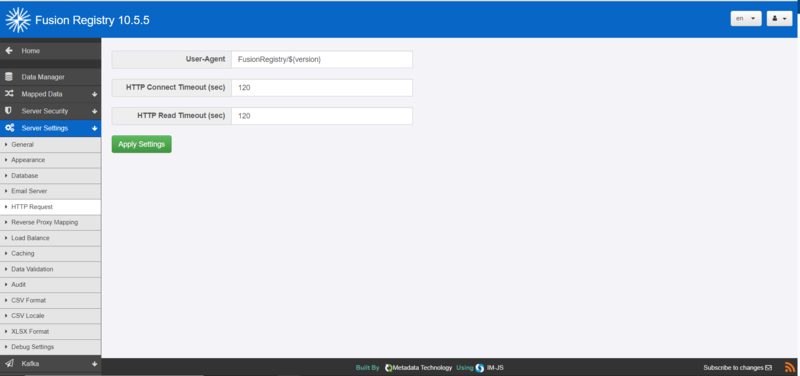
Task: Open CSV Locale submenu
Action: pos(51,316)
